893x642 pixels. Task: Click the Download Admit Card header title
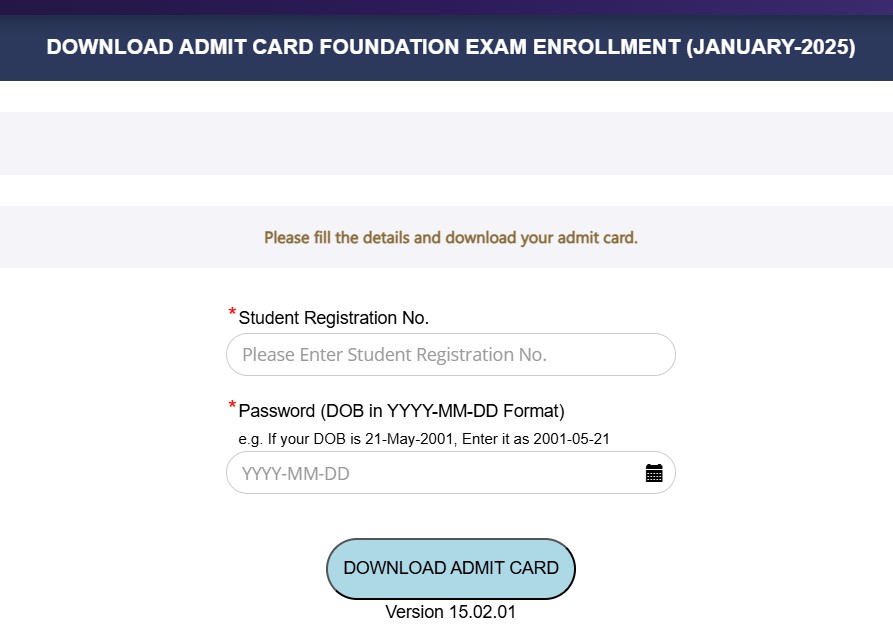click(x=450, y=47)
